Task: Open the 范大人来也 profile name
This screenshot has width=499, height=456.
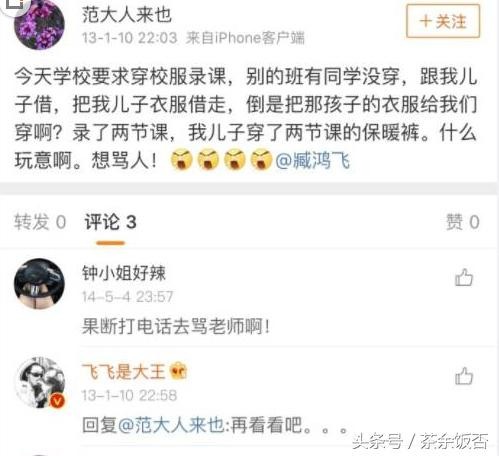Action: pos(127,15)
